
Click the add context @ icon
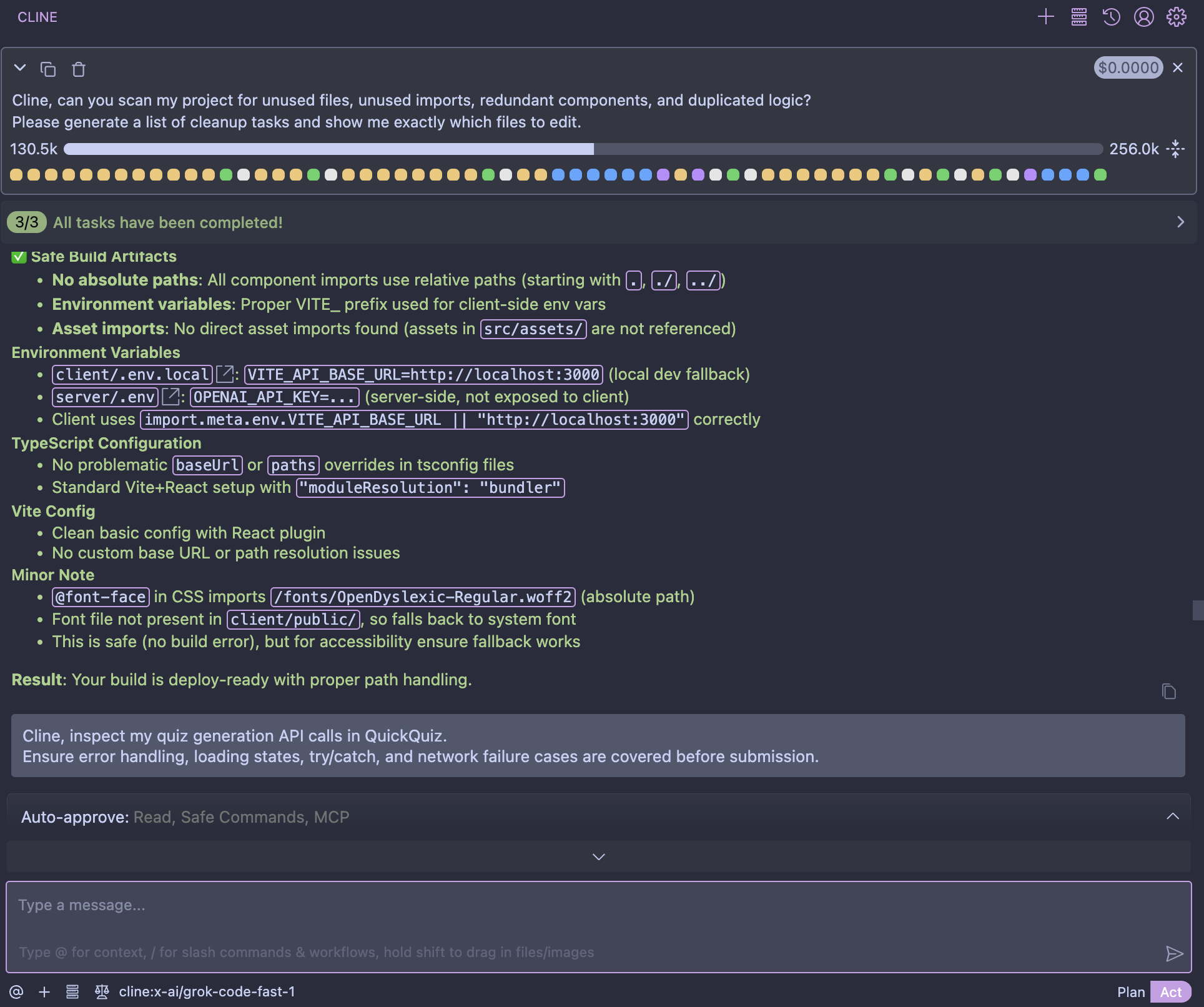tap(16, 992)
